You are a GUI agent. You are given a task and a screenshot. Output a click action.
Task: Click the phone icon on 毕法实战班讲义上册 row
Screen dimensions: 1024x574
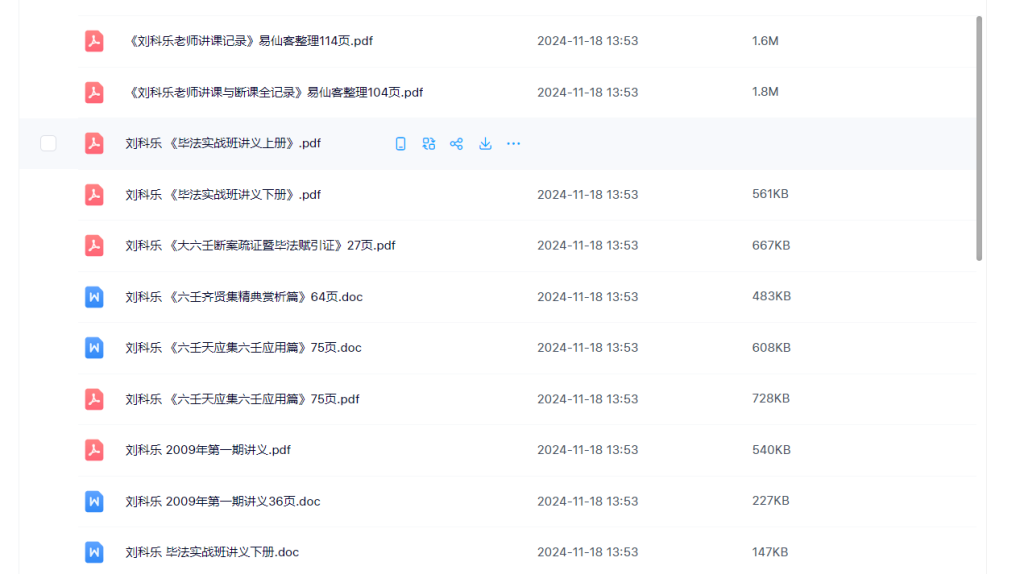(400, 144)
